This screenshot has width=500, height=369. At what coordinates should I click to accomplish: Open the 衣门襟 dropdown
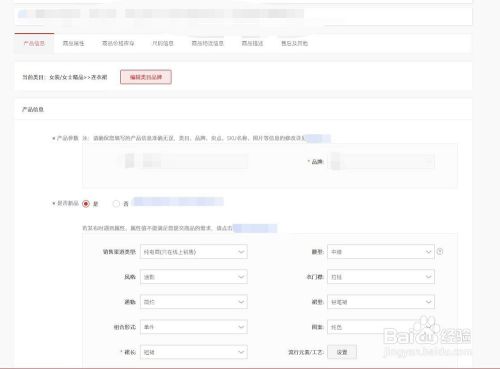pyautogui.click(x=381, y=277)
